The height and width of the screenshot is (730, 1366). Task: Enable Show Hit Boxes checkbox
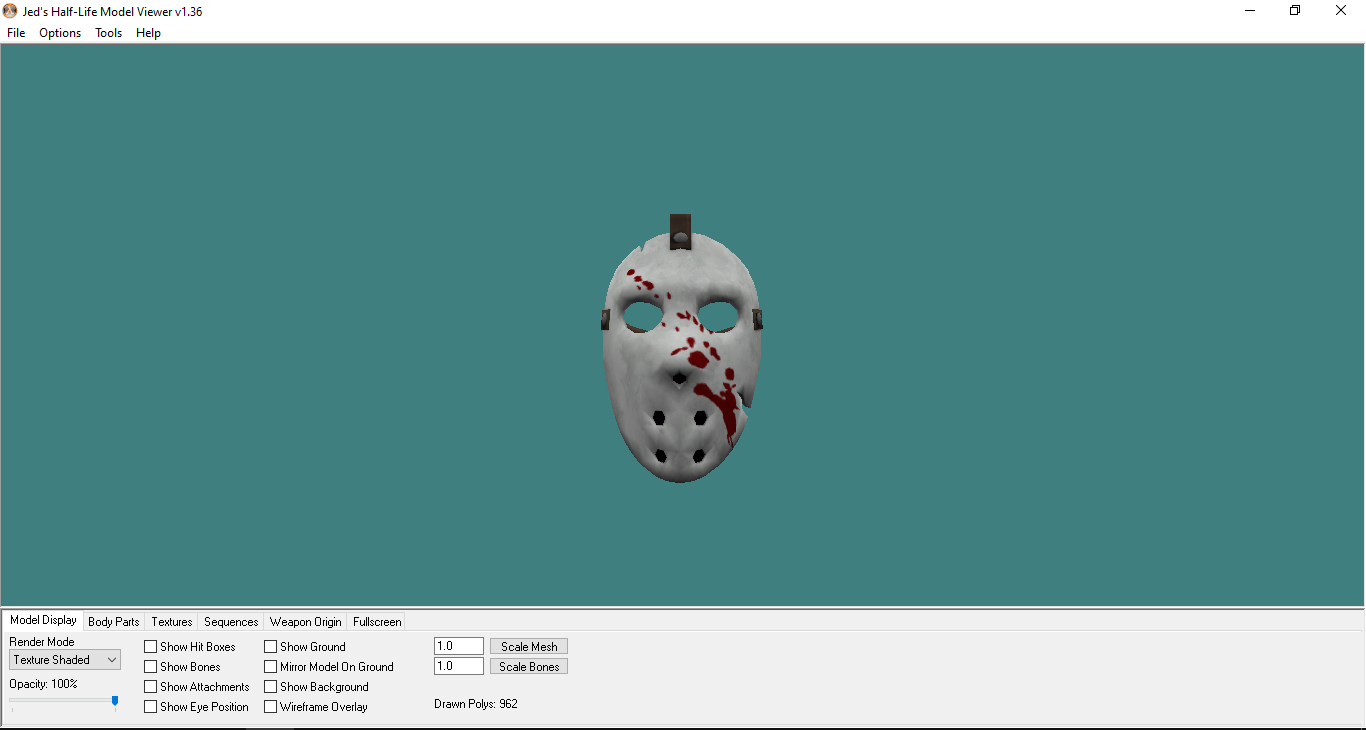coord(151,647)
